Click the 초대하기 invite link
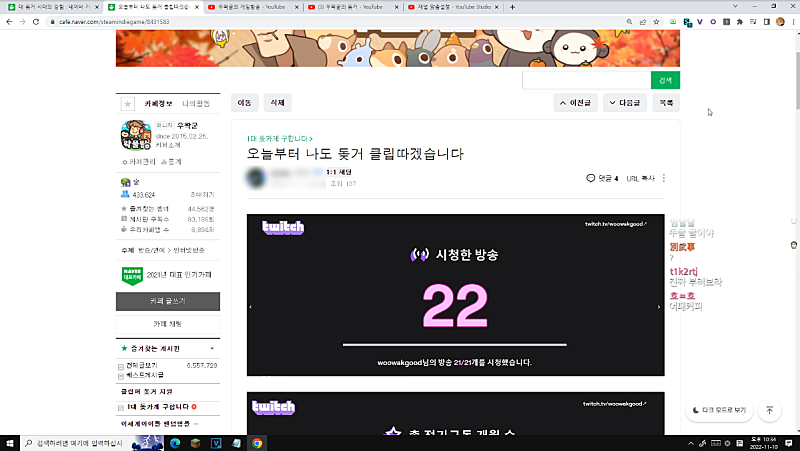 click(x=202, y=195)
